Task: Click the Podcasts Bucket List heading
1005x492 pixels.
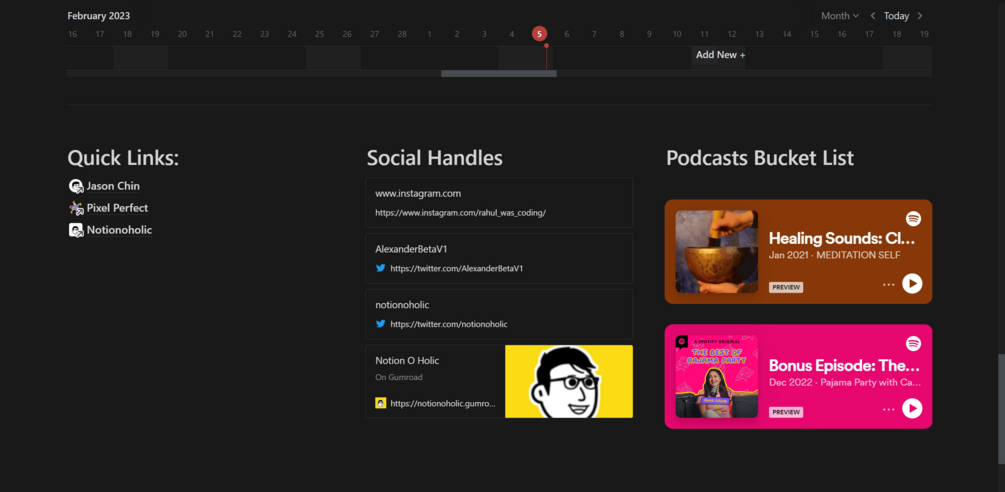Action: coord(760,158)
